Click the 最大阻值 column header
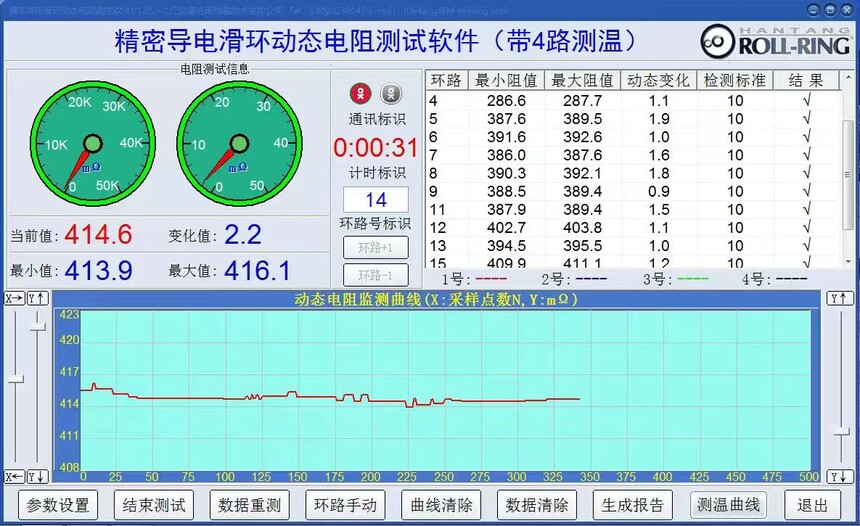The height and width of the screenshot is (526, 860). (582, 81)
